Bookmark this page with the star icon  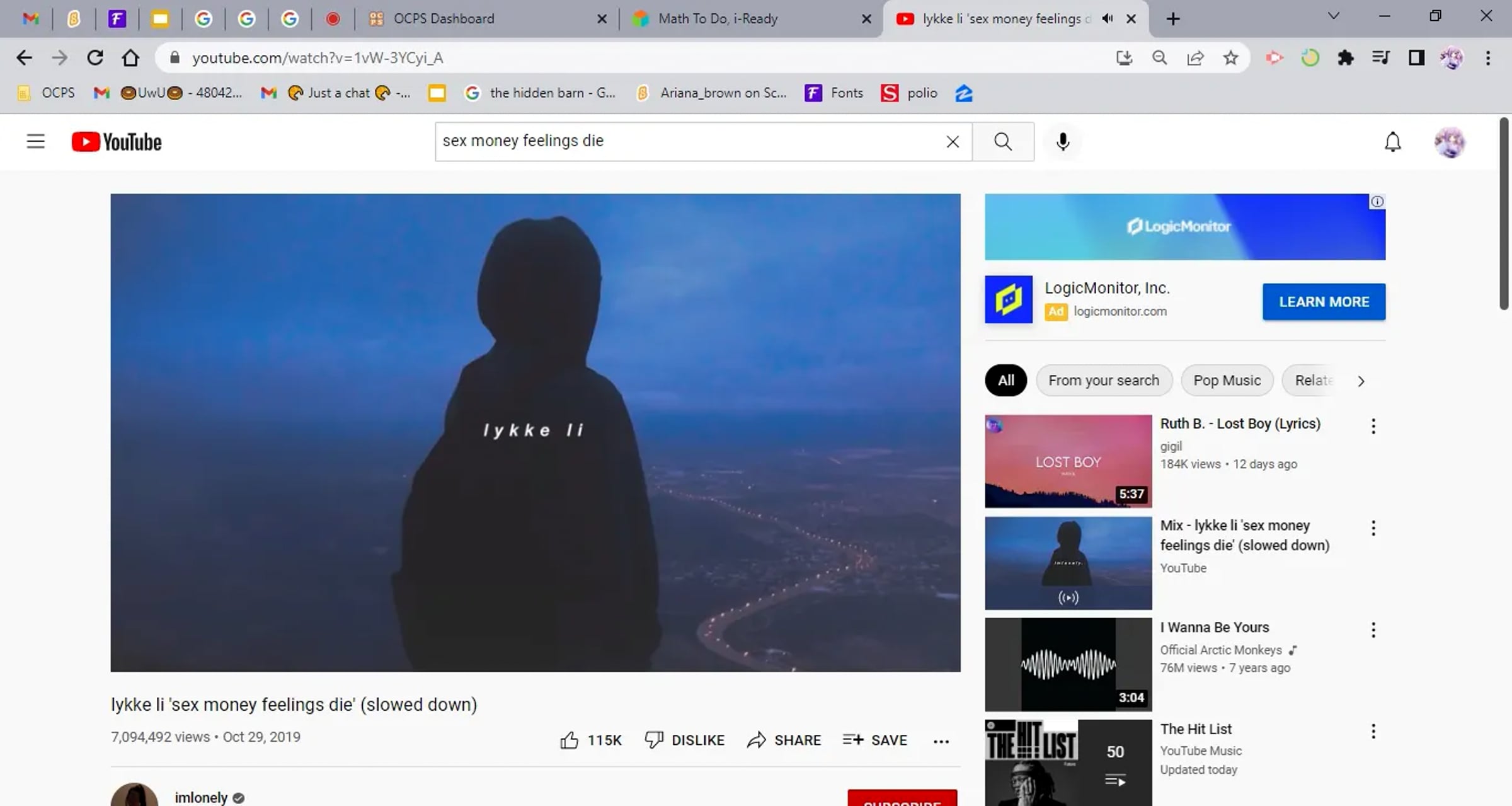tap(1230, 58)
